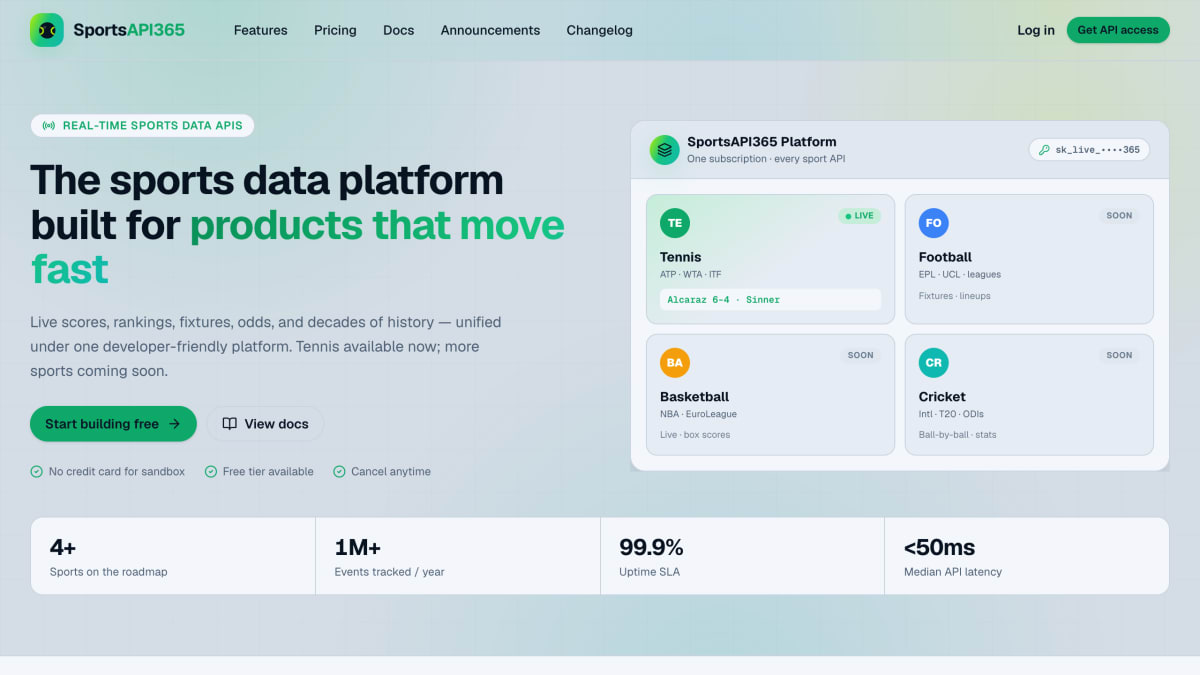Open the Pricing nav item

(335, 30)
